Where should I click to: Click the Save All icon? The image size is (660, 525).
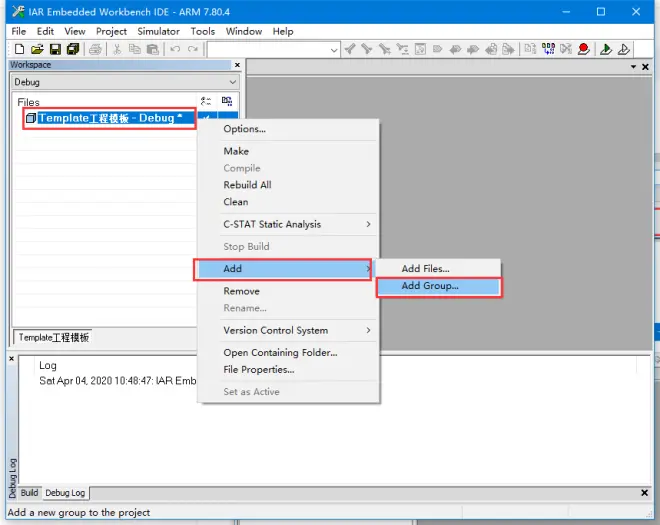(x=73, y=49)
